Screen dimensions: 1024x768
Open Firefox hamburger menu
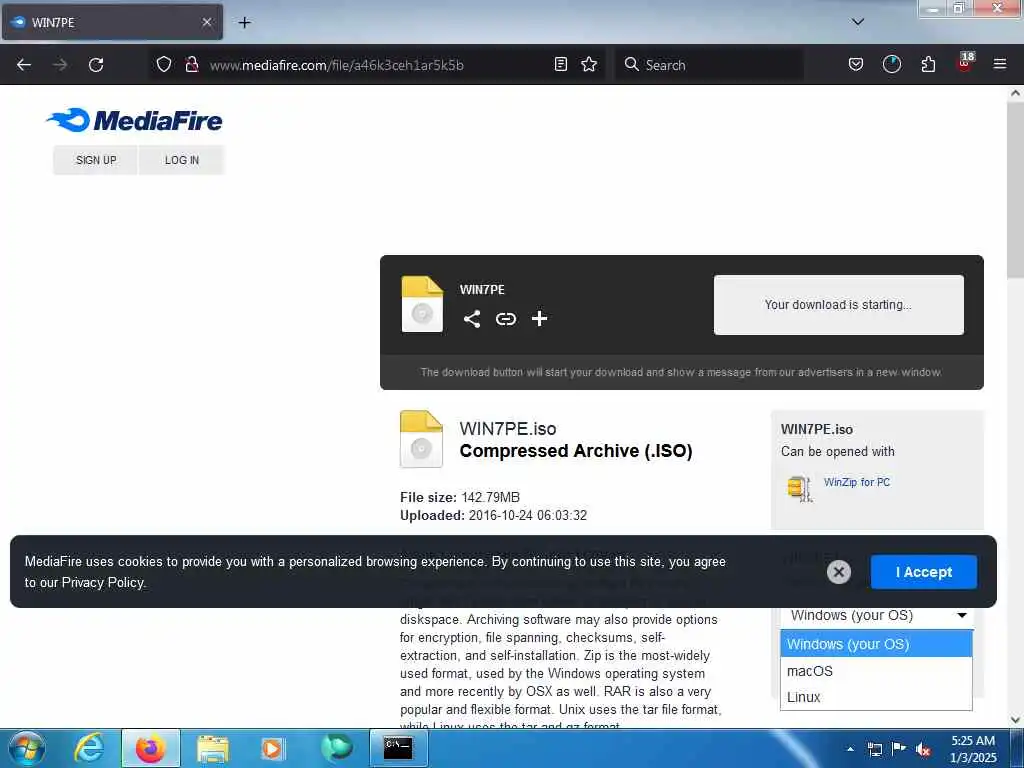tap(1000, 64)
